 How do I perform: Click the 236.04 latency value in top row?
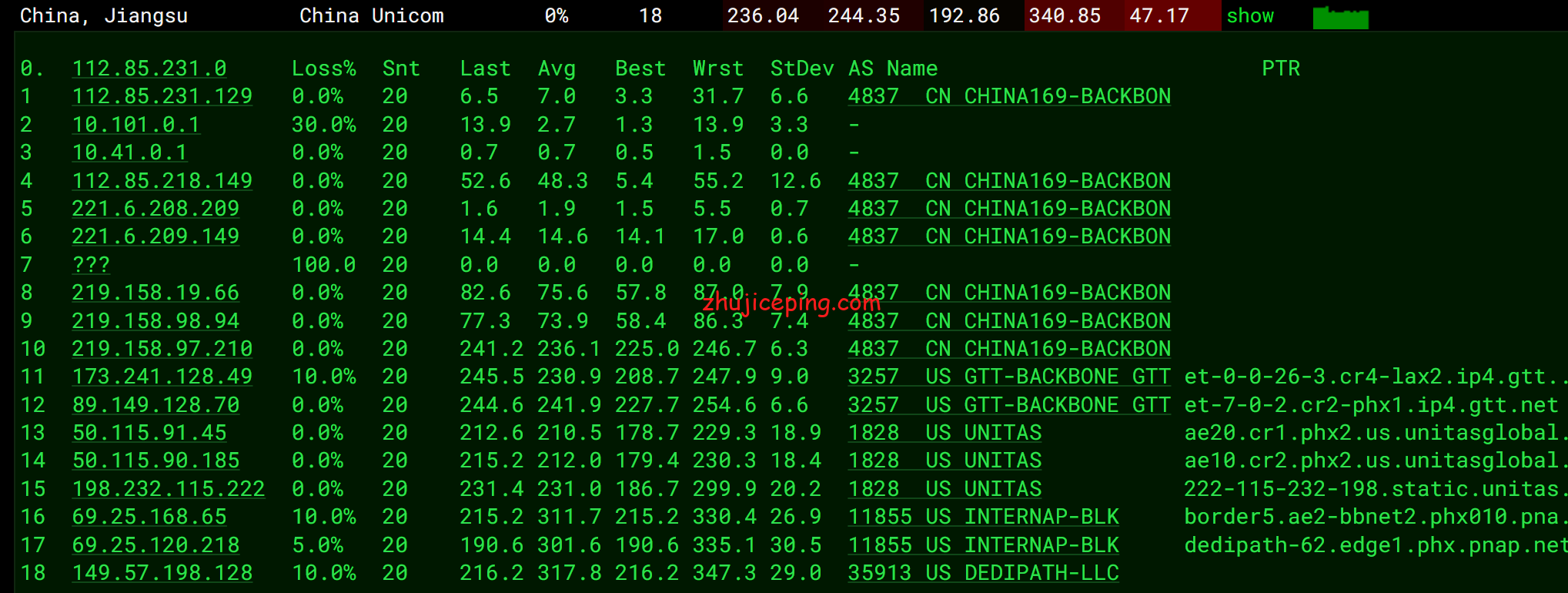(x=763, y=16)
